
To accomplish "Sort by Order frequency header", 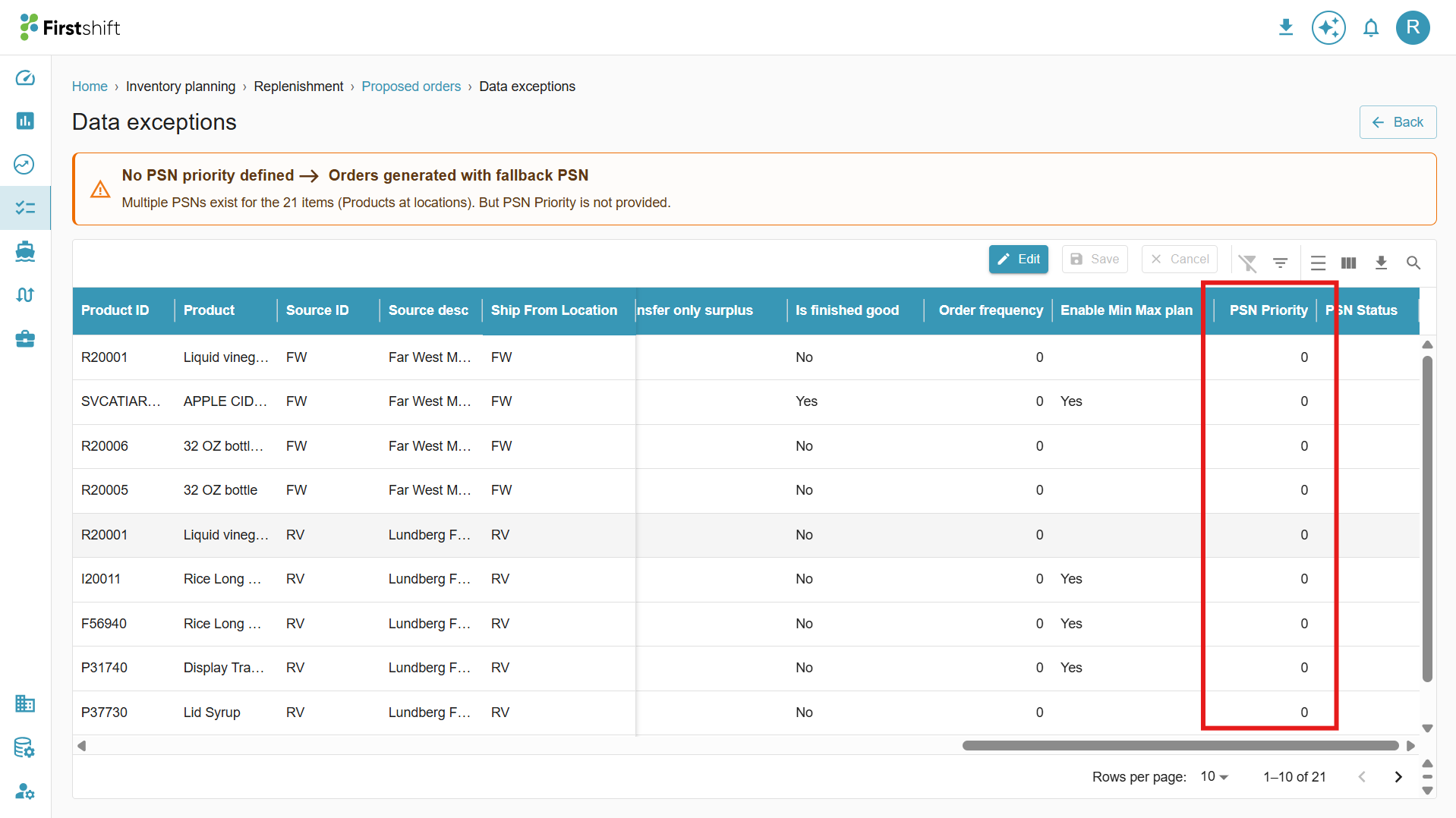I will tap(991, 310).
